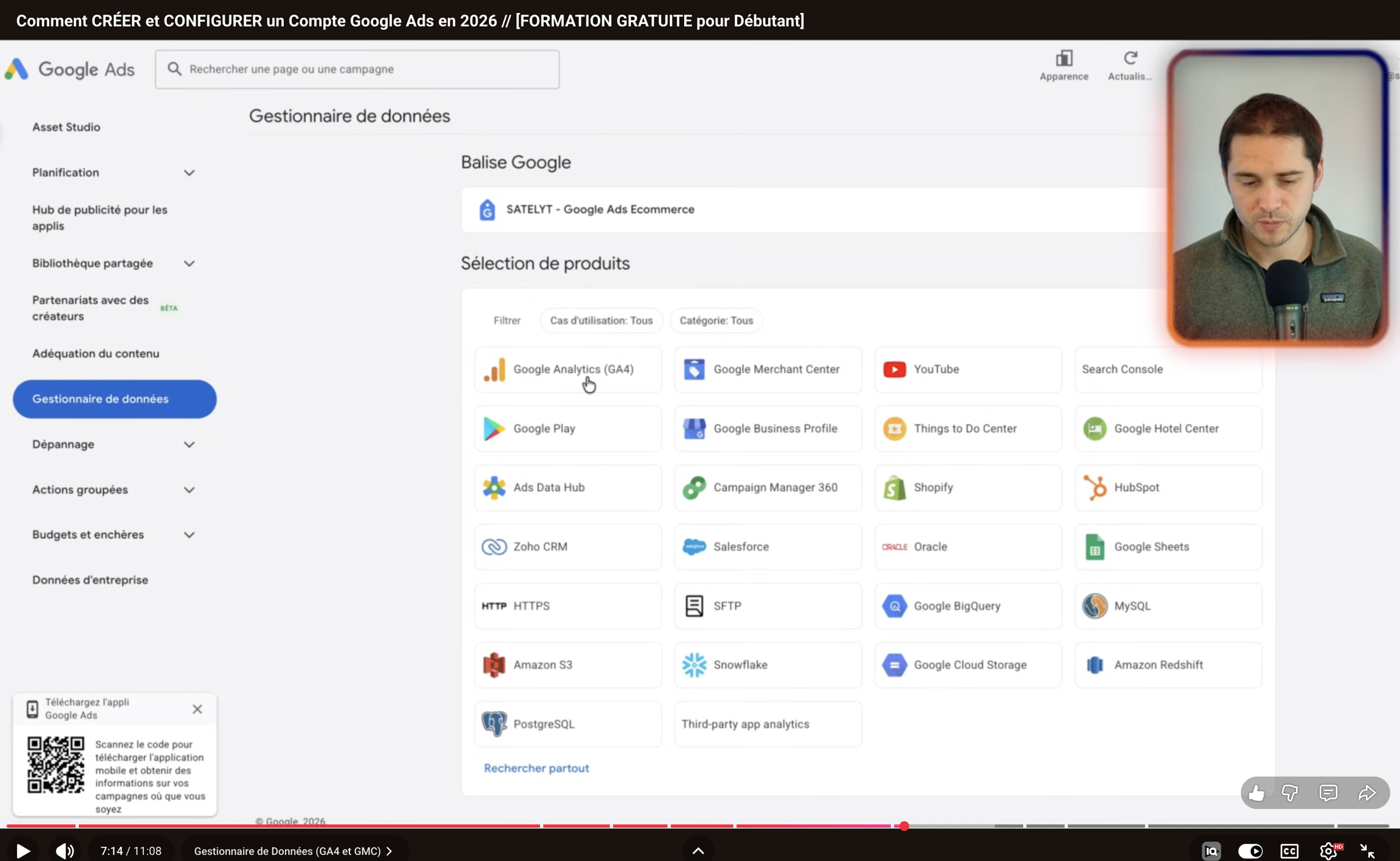Play the video
1400x861 pixels.
[x=23, y=851]
